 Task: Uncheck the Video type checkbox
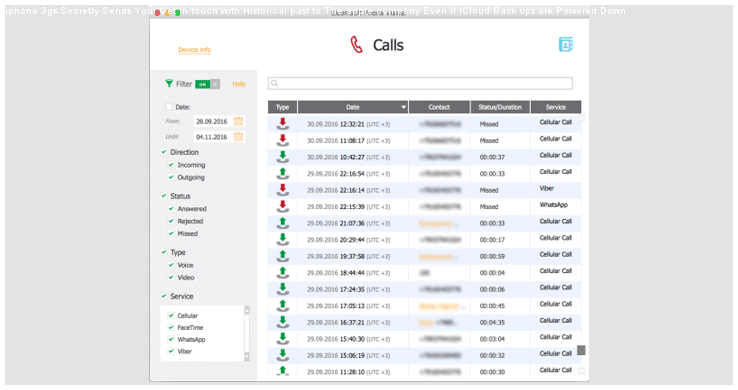[171, 277]
